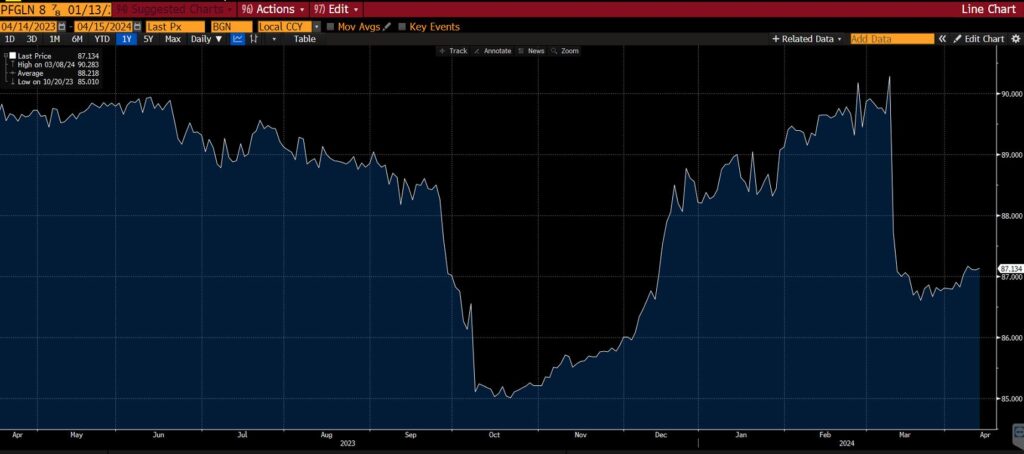Collapse panel with double chevron icon

942,39
